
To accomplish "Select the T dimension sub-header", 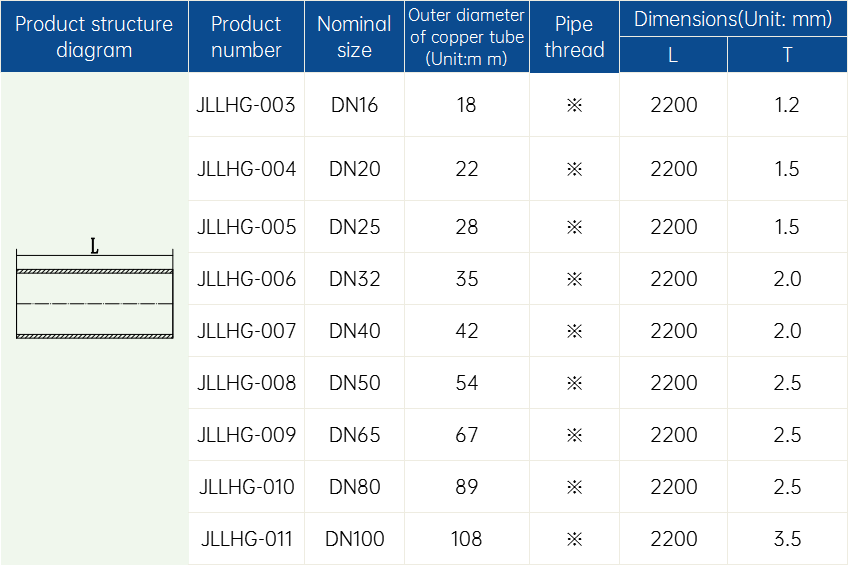I will (x=787, y=55).
